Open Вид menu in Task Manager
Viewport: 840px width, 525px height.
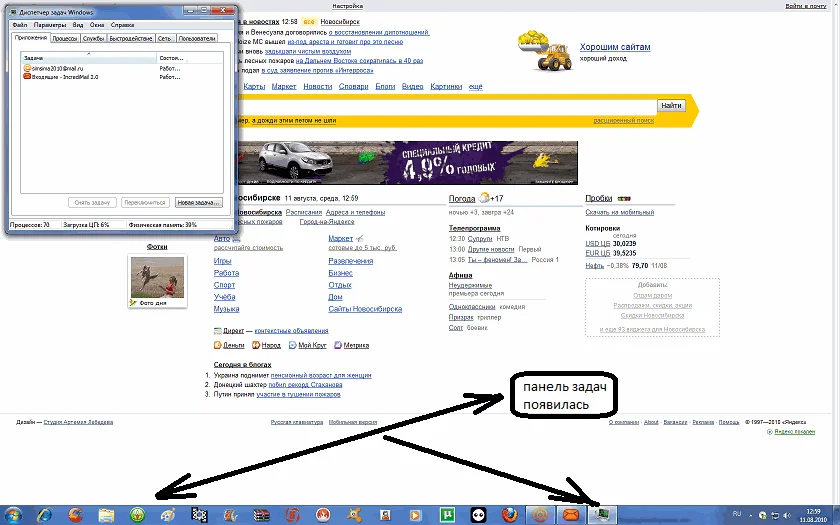[x=78, y=25]
